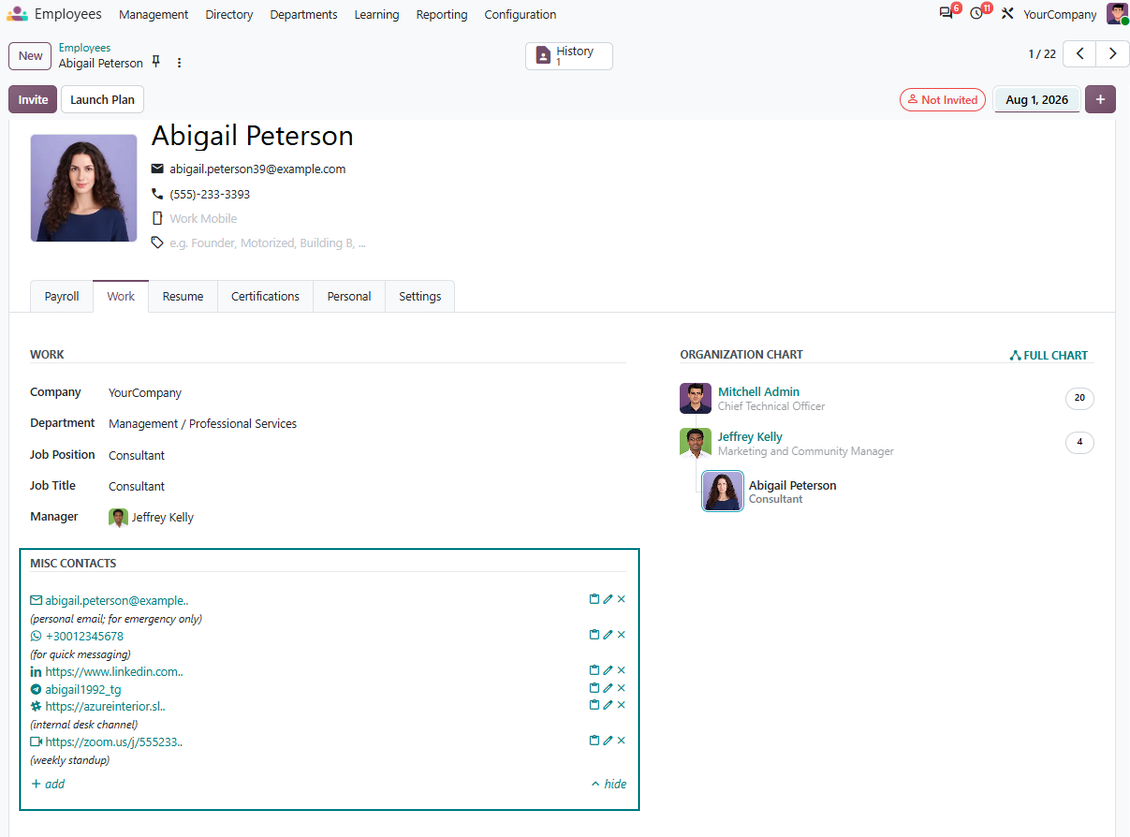Open the Department field dropdown
This screenshot has height=837, width=1130.
[203, 424]
